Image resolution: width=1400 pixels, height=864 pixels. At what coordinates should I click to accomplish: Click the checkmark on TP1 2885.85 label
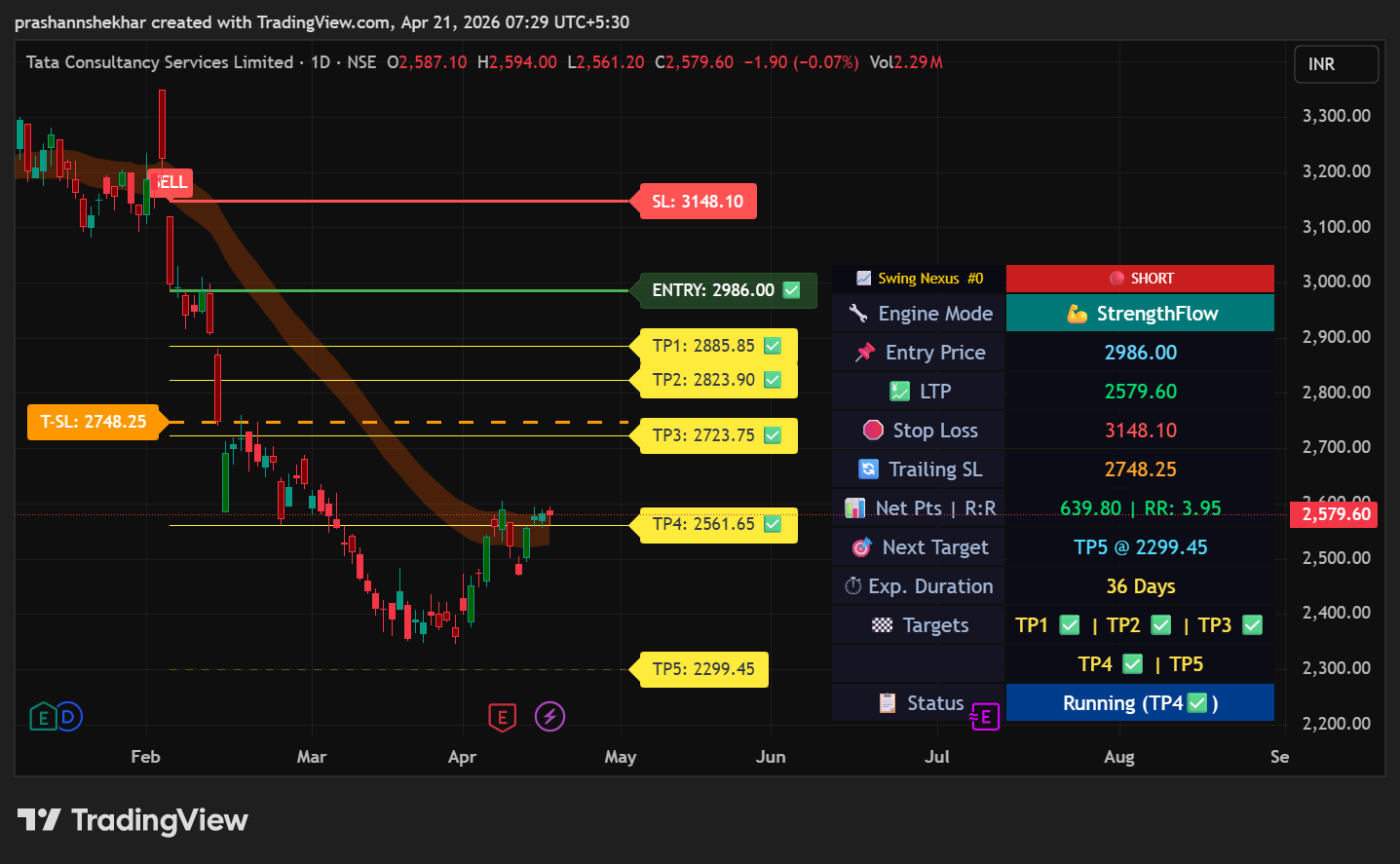click(773, 346)
